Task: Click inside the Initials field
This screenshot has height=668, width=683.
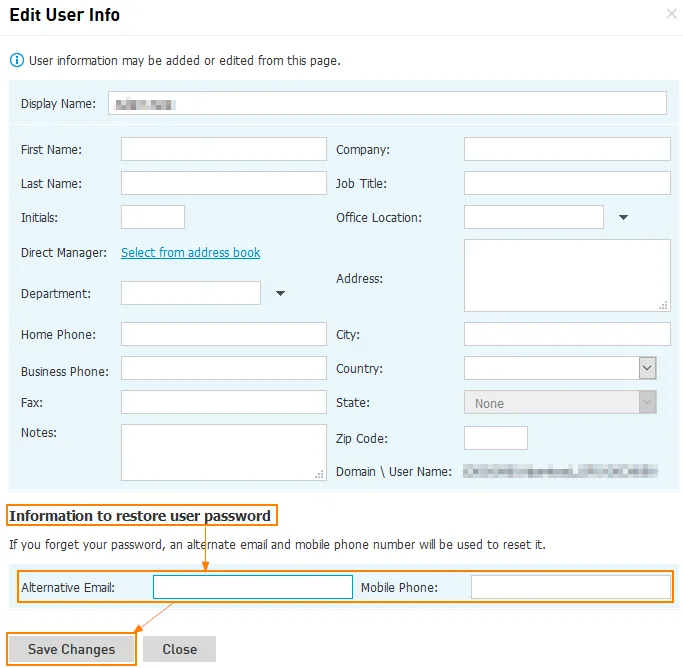Action: tap(153, 217)
